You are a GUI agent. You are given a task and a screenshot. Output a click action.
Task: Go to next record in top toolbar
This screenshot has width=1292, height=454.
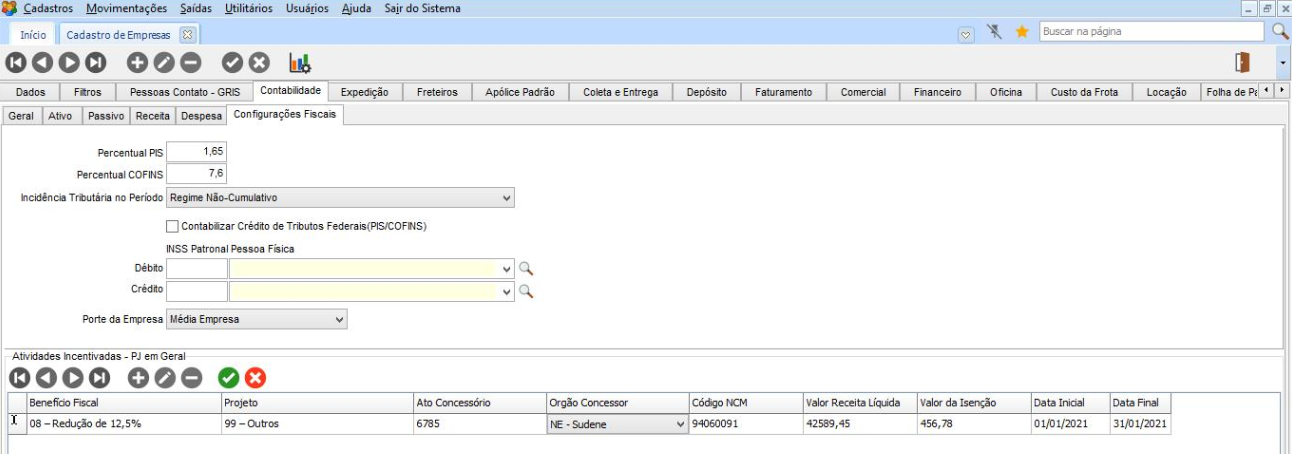[x=69, y=62]
